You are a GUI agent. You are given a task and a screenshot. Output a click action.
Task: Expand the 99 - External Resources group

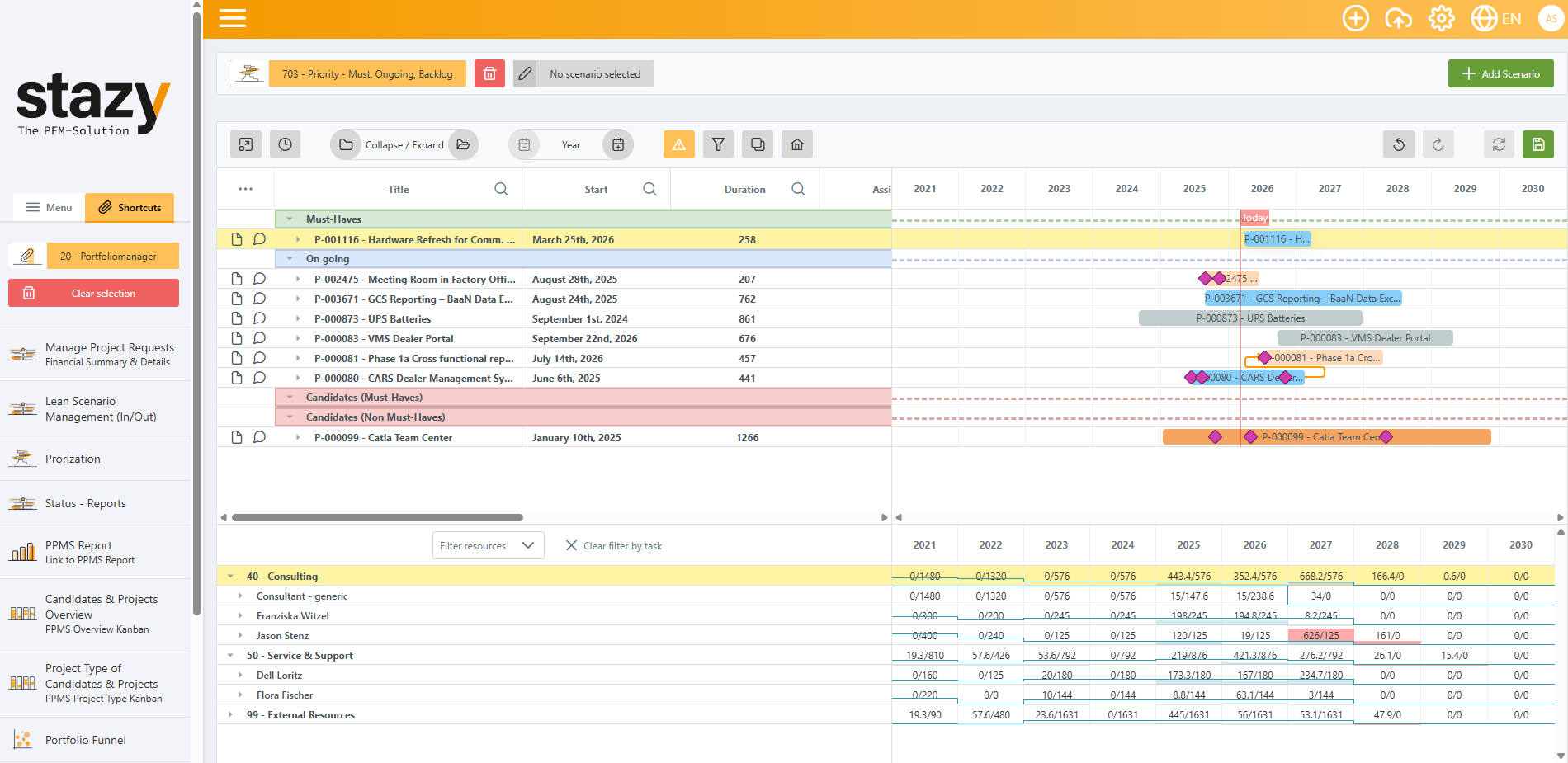(x=230, y=714)
